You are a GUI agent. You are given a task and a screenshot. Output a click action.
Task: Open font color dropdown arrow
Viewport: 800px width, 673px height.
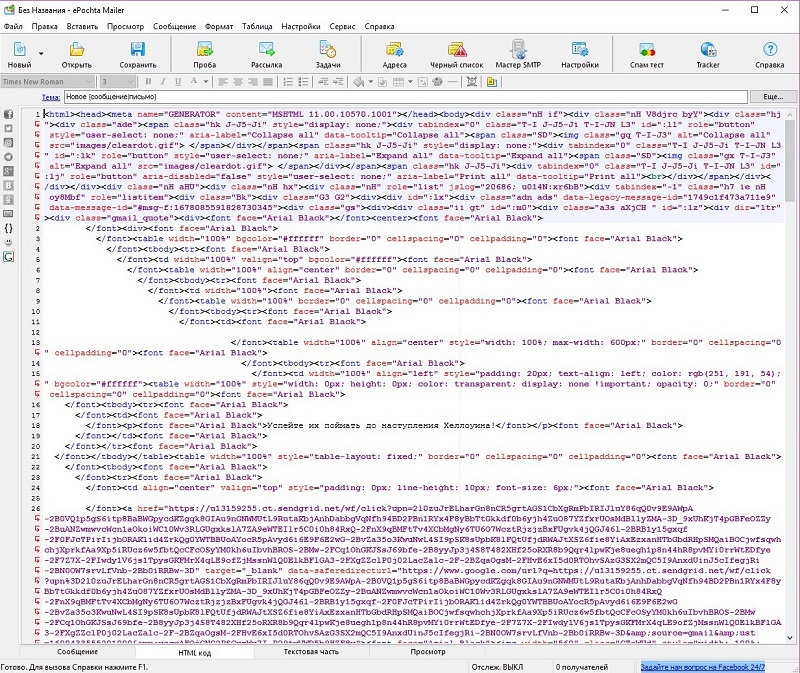tap(206, 82)
